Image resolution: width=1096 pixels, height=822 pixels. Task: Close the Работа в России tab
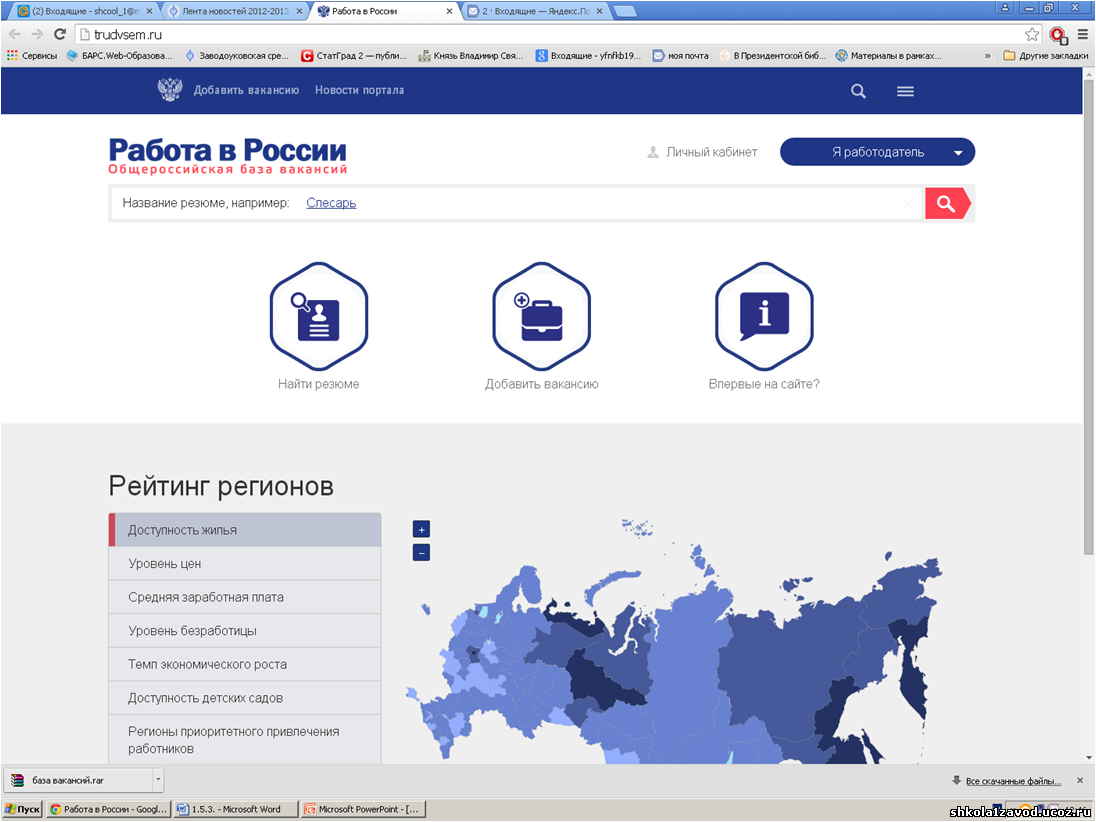(449, 12)
